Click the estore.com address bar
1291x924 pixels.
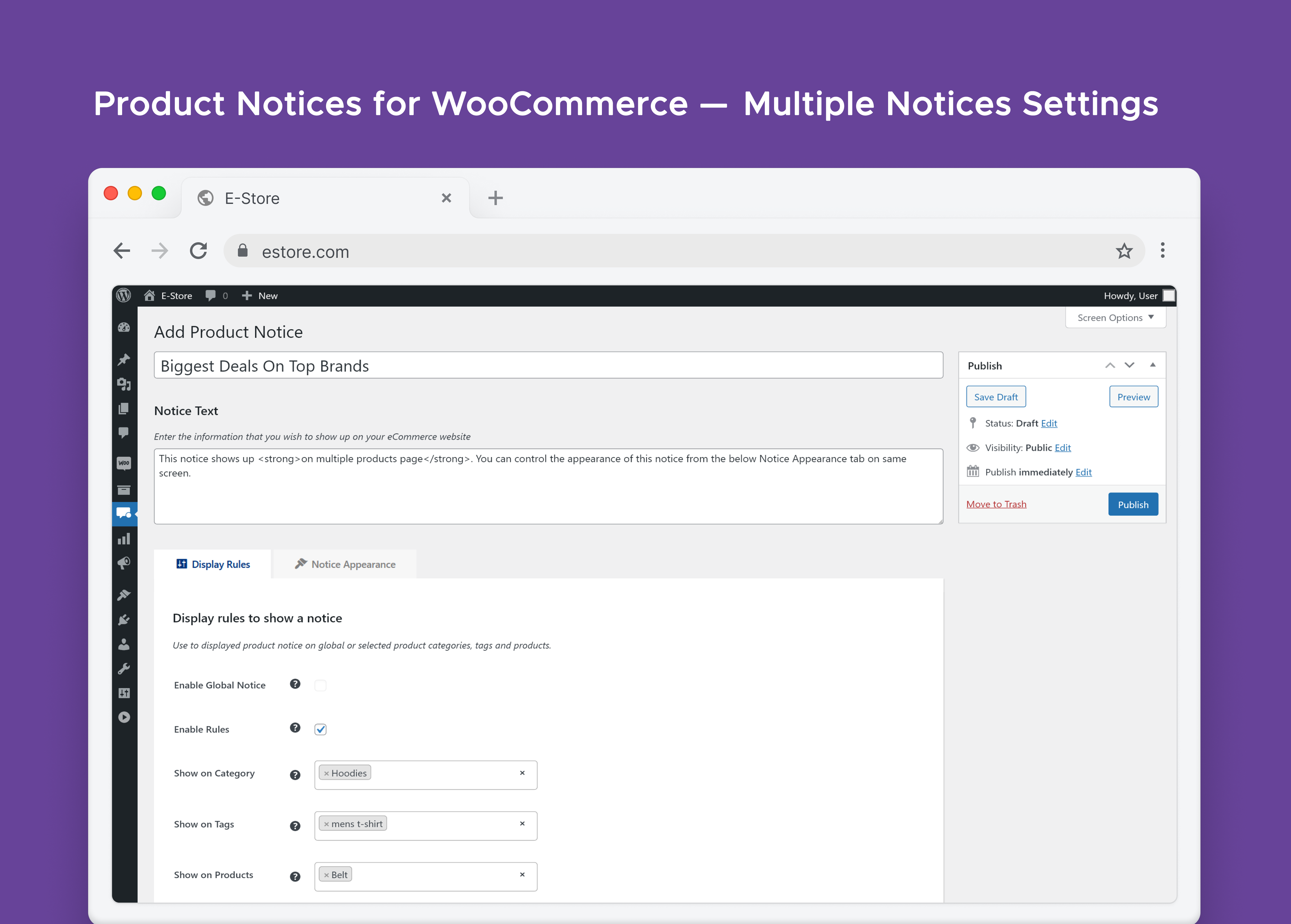684,250
